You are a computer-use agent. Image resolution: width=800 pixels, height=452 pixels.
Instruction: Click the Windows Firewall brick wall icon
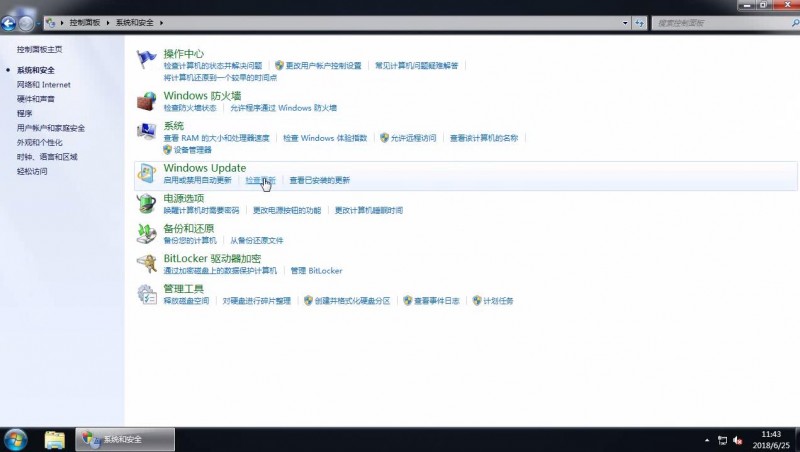(146, 101)
